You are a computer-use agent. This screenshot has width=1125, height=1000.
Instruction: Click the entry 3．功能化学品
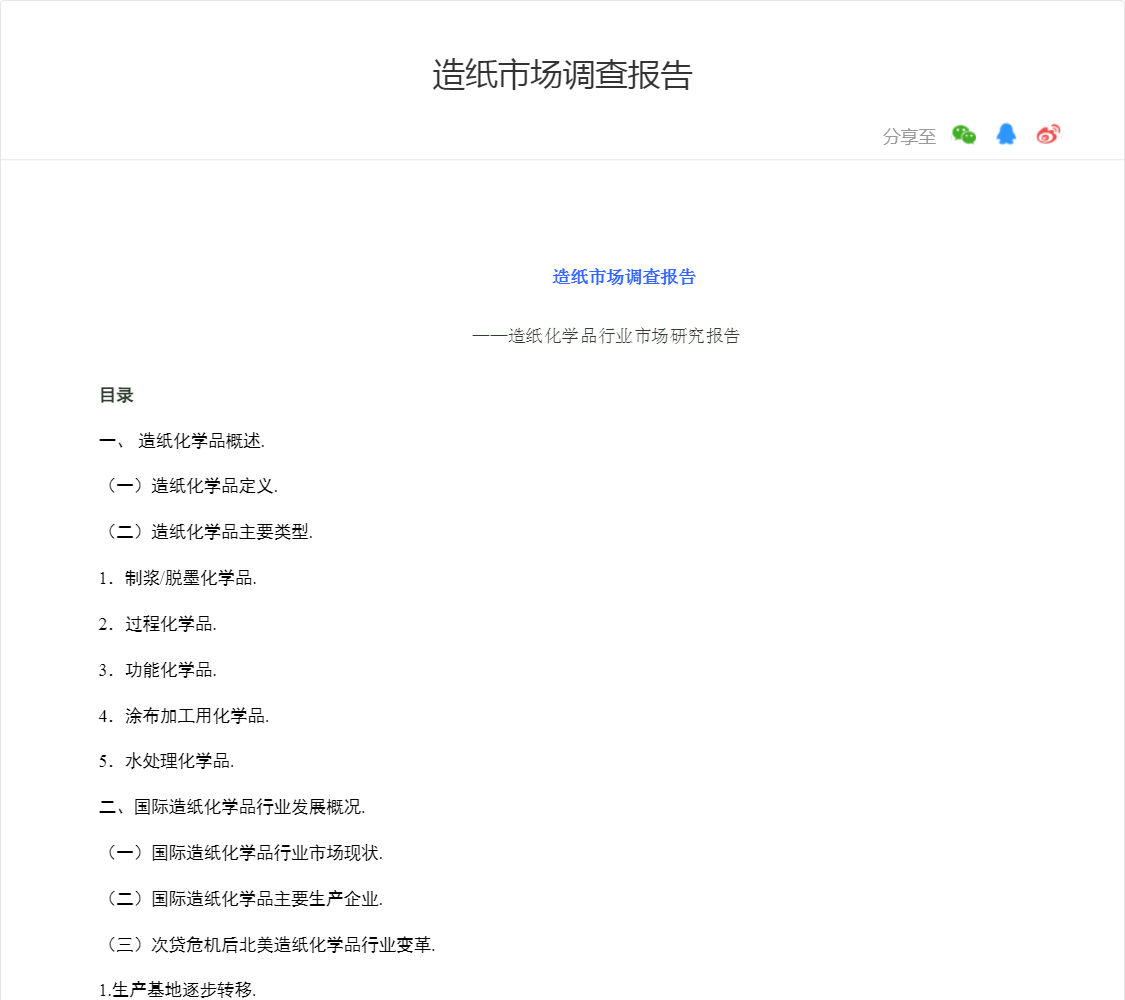158,670
